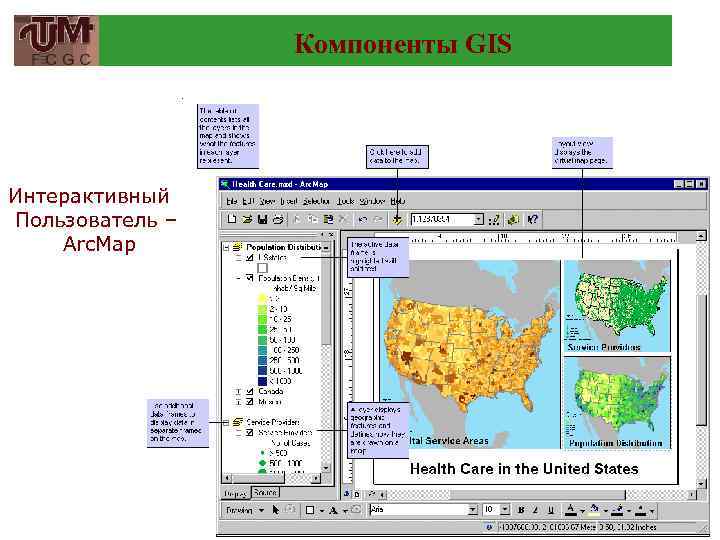Open the Edit menu

click(248, 201)
